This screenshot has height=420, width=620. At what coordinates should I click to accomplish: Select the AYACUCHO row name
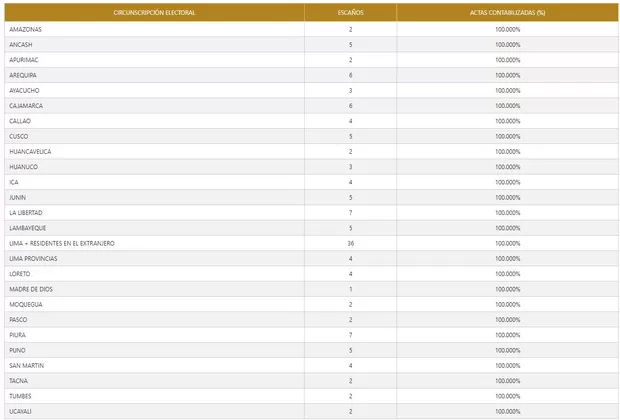24,91
